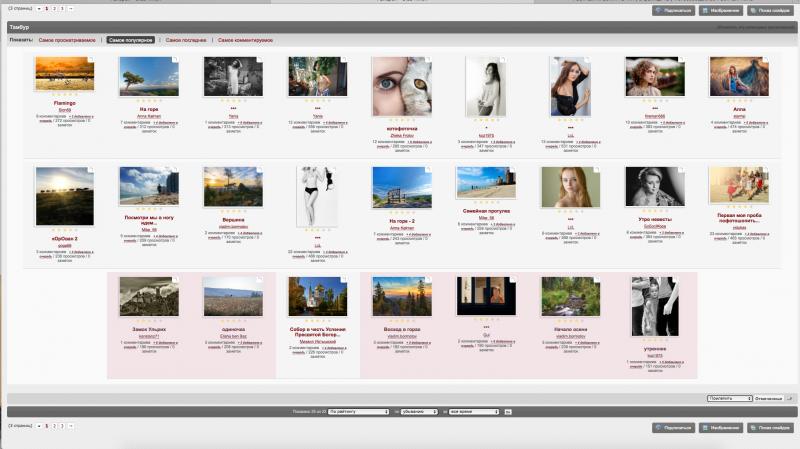Tick checkbox on cat and eye photo
Image resolution: width=800 pixels, height=449 pixels.
pyautogui.click(x=428, y=60)
